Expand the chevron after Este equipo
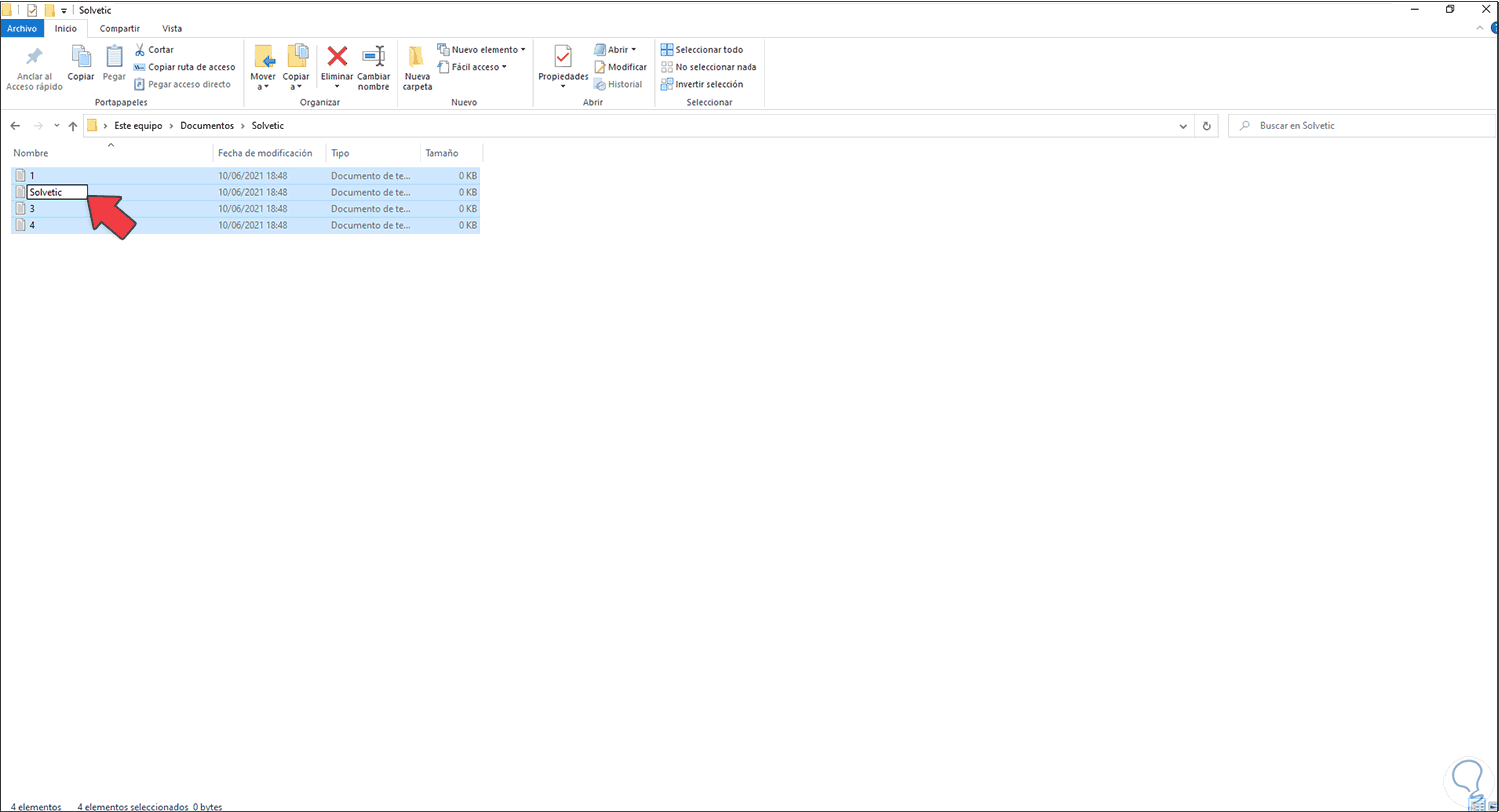Image resolution: width=1499 pixels, height=812 pixels. 171,126
